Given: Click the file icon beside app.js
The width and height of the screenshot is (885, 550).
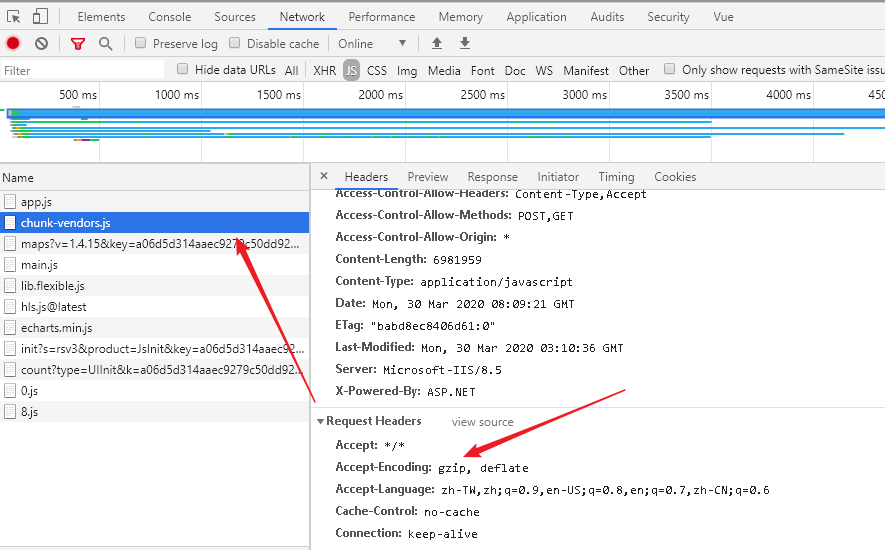Looking at the screenshot, I should (10, 202).
